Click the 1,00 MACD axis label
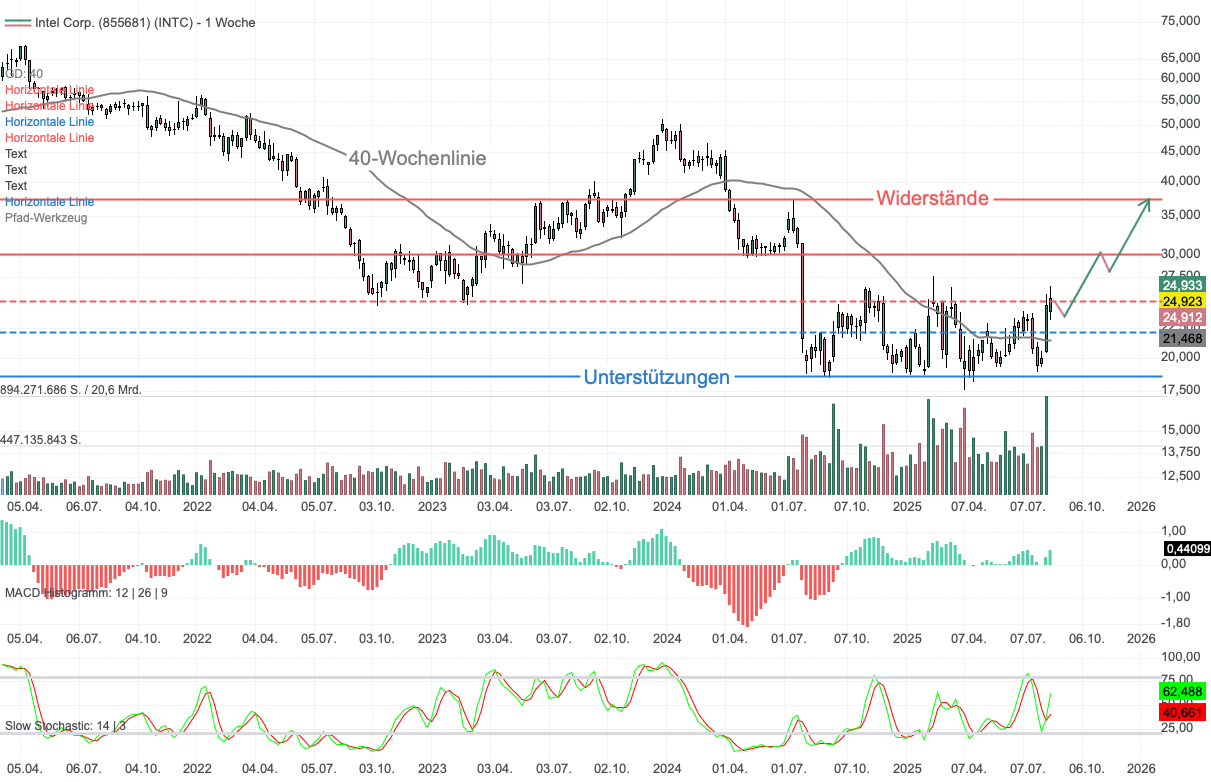Viewport: 1211px width, 782px height. pos(1172,531)
